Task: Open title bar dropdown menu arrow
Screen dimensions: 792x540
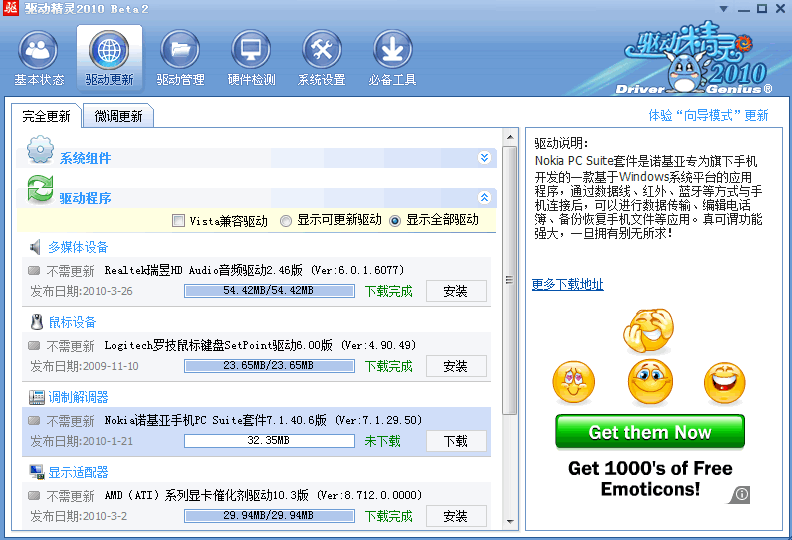Action: pos(724,9)
